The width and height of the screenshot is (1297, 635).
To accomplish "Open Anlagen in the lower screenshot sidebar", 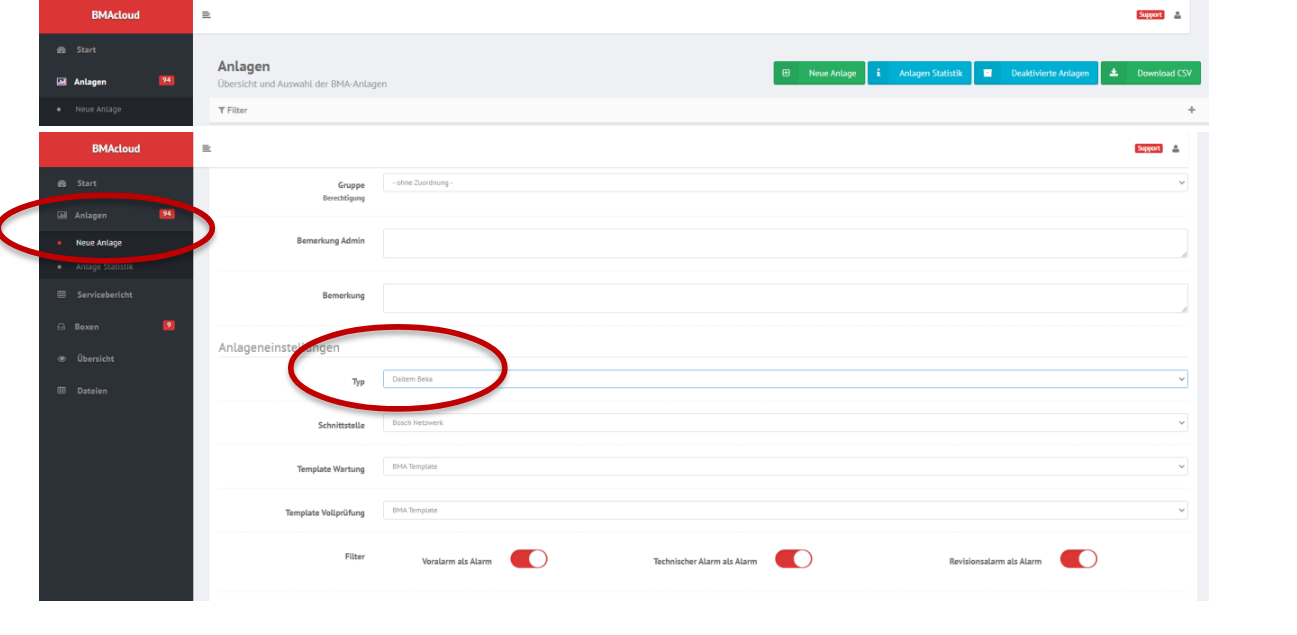I will click(90, 215).
